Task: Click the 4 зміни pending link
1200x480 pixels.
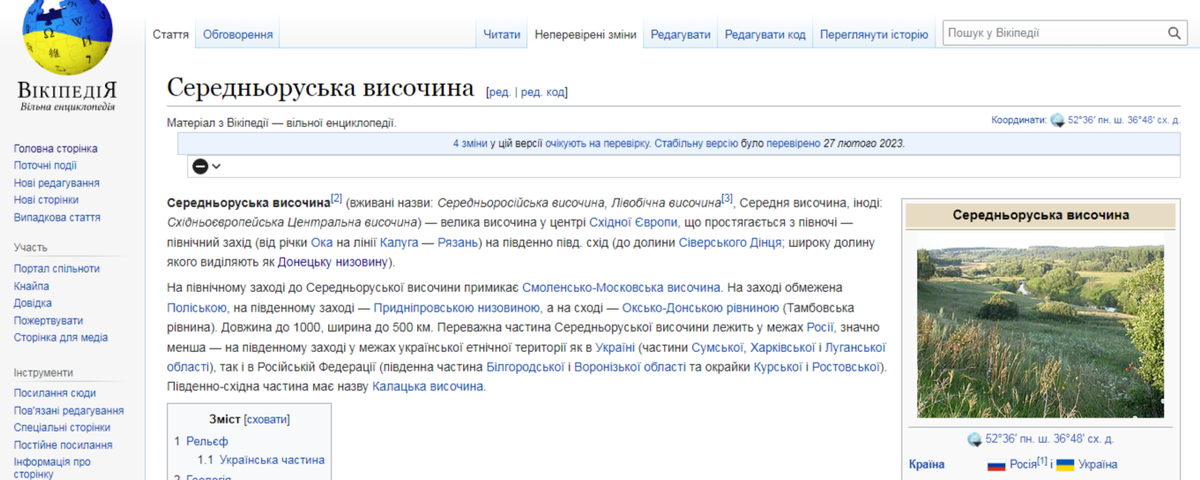Action: coord(471,144)
